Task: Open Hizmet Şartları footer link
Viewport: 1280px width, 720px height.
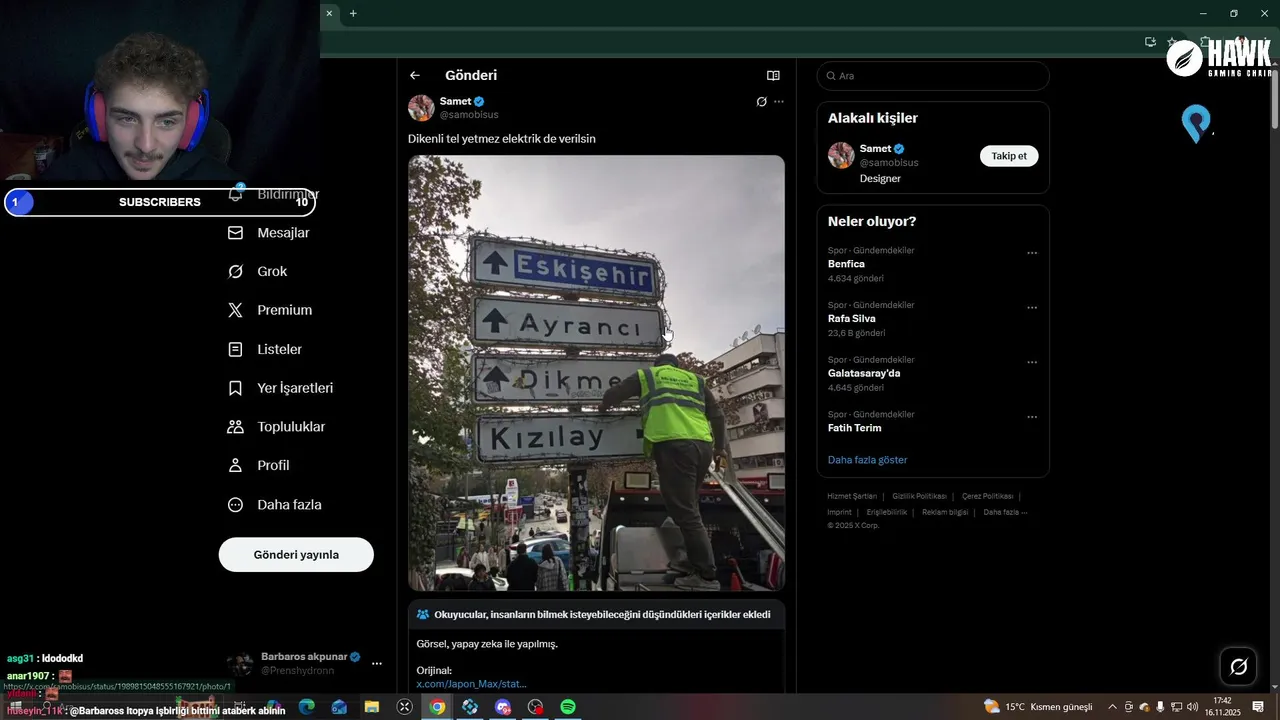Action: pyautogui.click(x=852, y=496)
